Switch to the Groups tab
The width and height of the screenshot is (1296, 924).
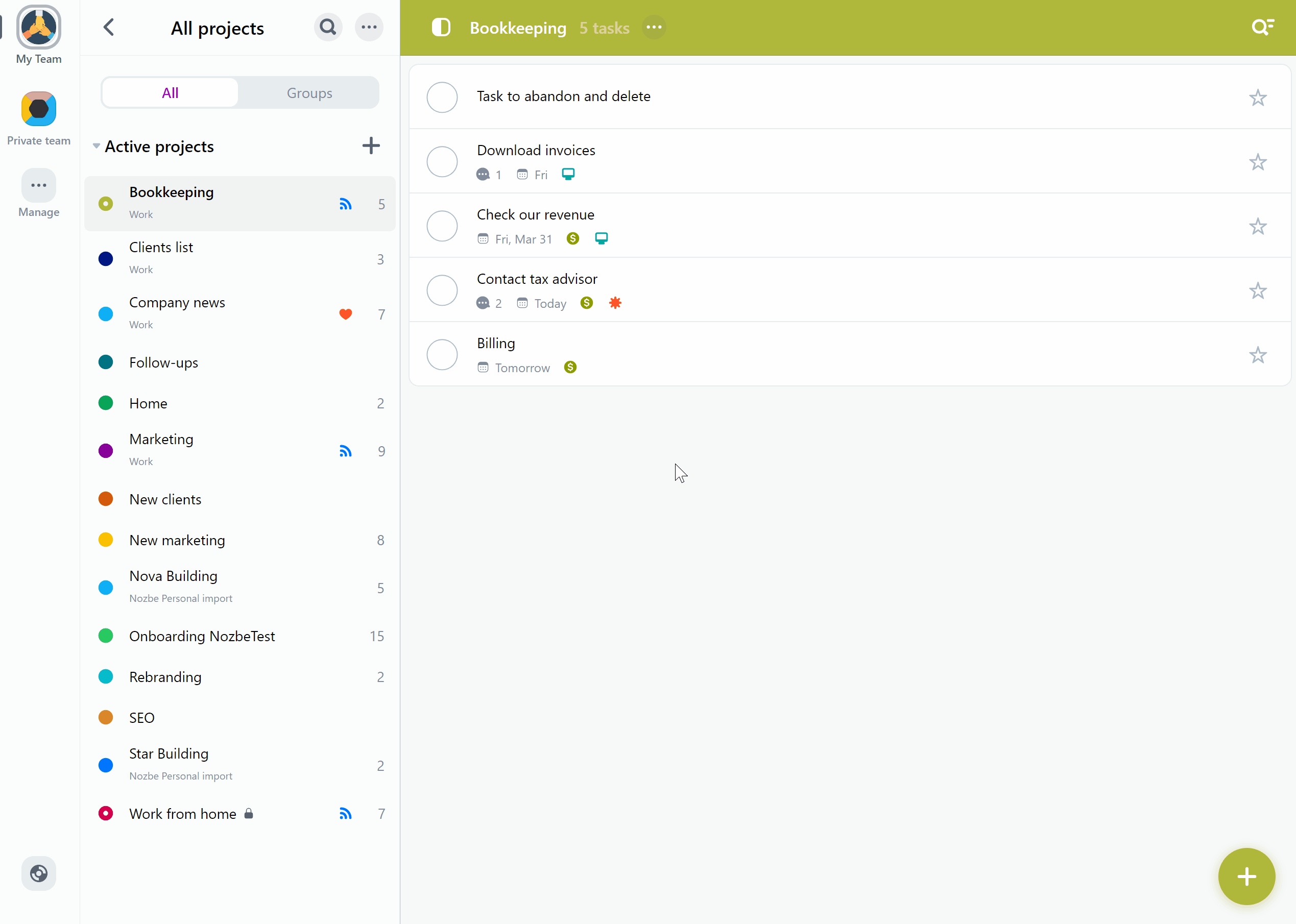tap(309, 93)
